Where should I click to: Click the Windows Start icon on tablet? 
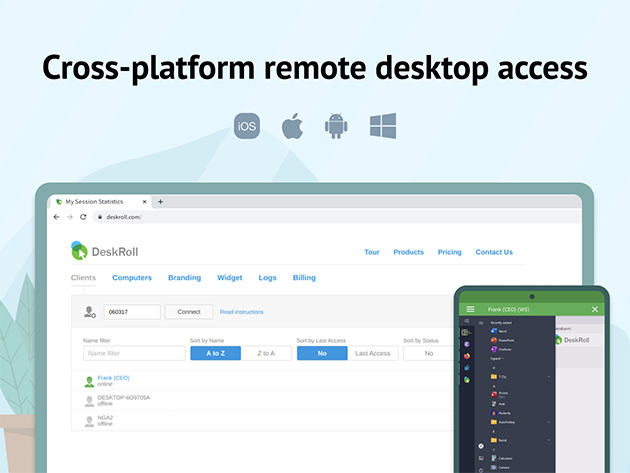(x=467, y=321)
